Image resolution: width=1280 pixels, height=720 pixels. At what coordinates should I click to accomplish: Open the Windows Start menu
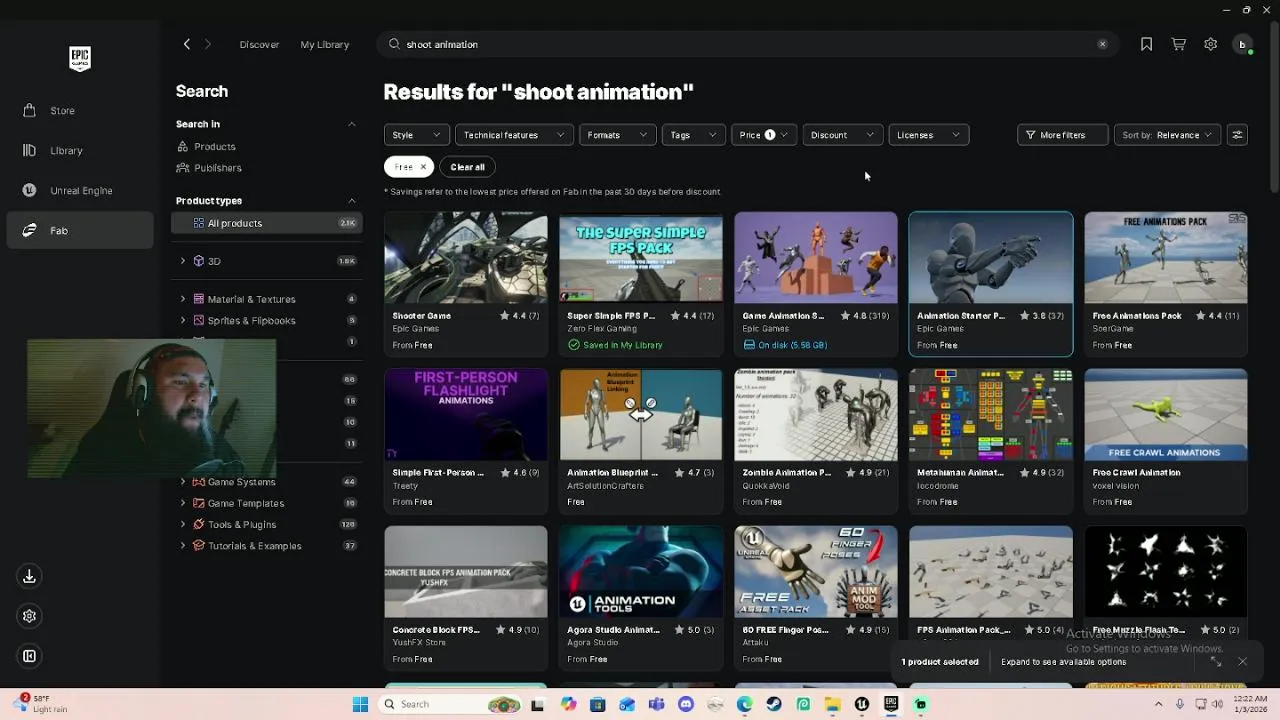[360, 704]
